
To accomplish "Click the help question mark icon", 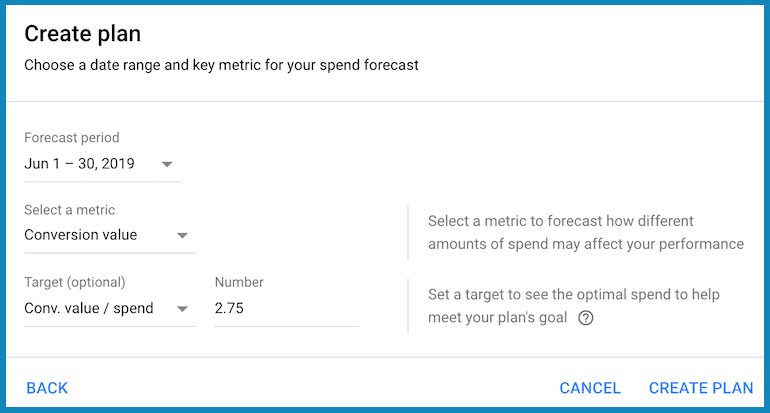I will [x=586, y=318].
